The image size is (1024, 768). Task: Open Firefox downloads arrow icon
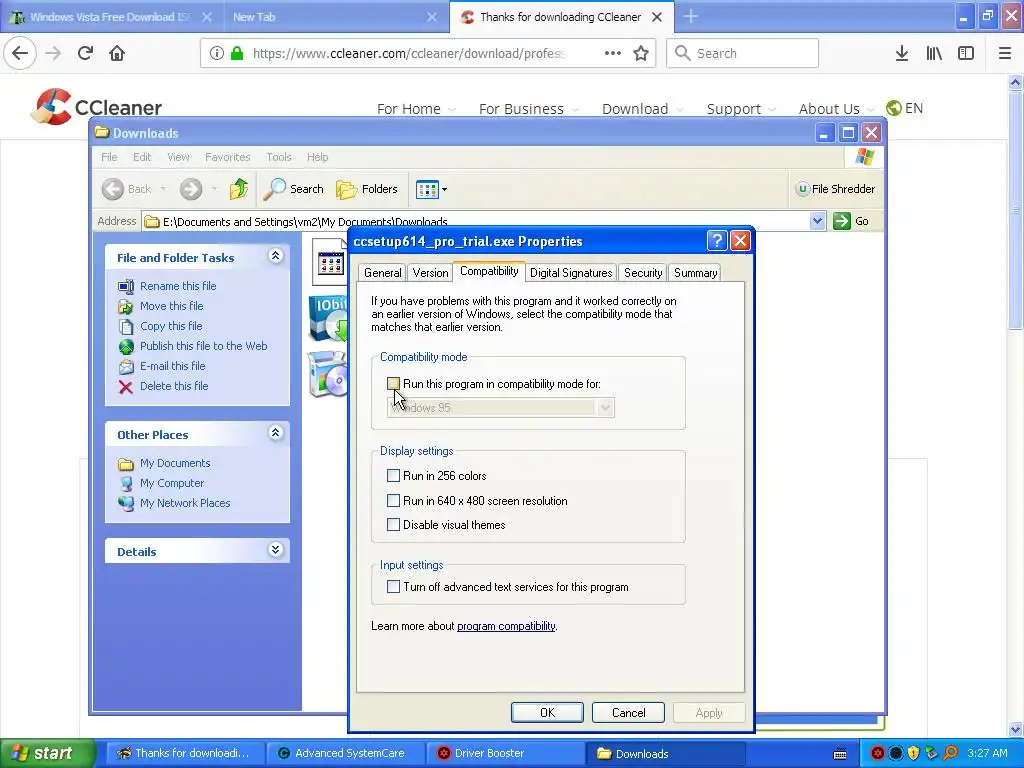(x=902, y=53)
